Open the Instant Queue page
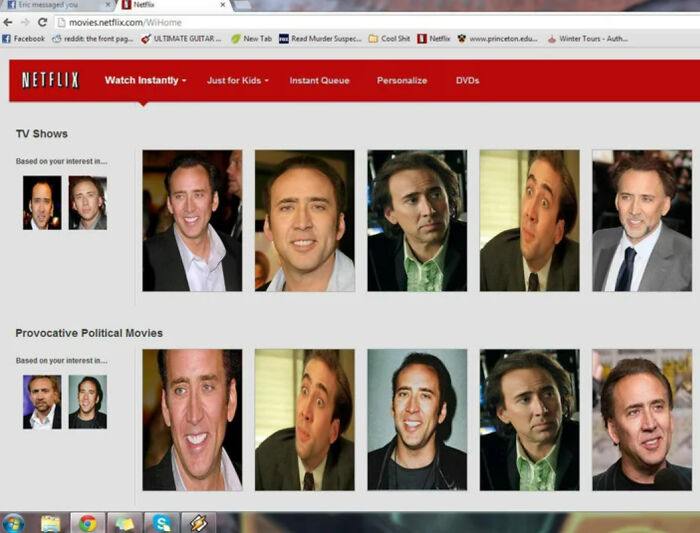This screenshot has height=533, width=700. [319, 80]
